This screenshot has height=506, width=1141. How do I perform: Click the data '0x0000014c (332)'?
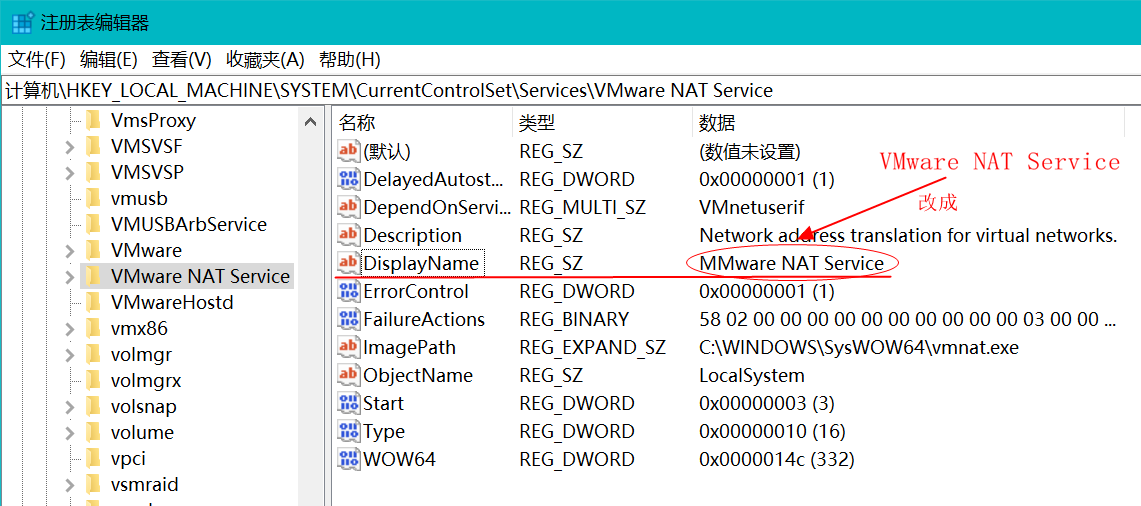tap(776, 459)
